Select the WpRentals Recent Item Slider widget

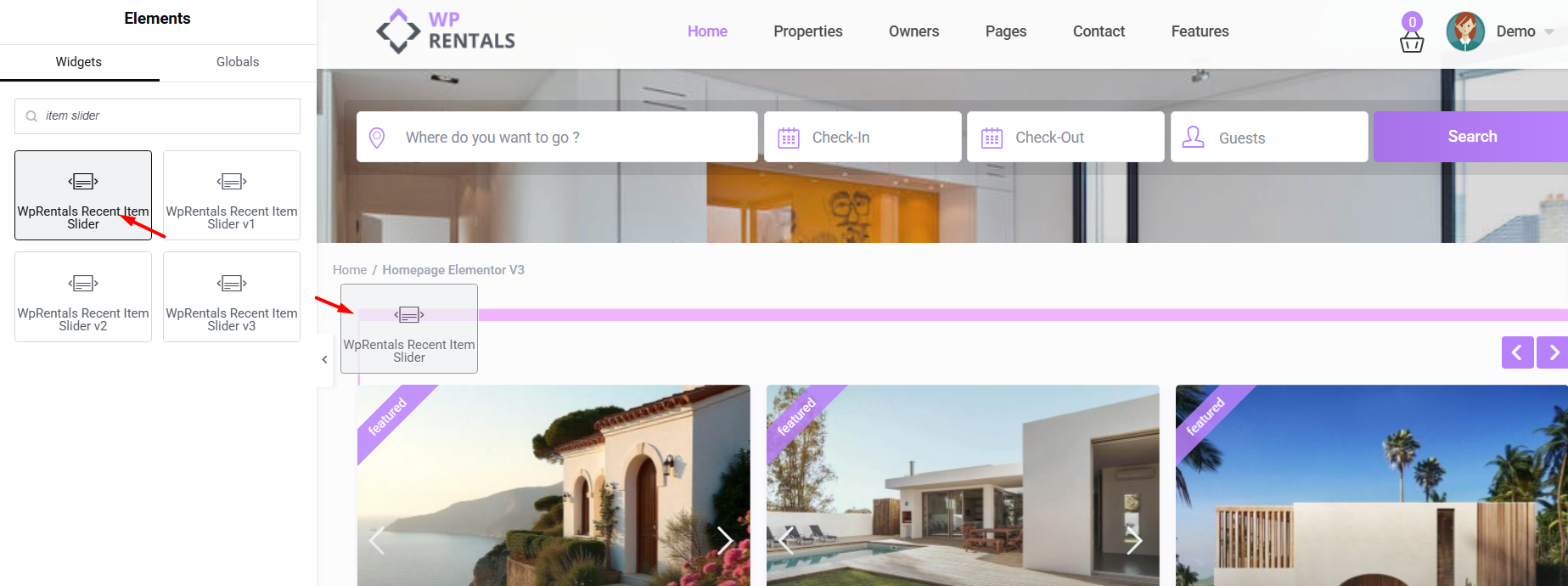point(83,195)
